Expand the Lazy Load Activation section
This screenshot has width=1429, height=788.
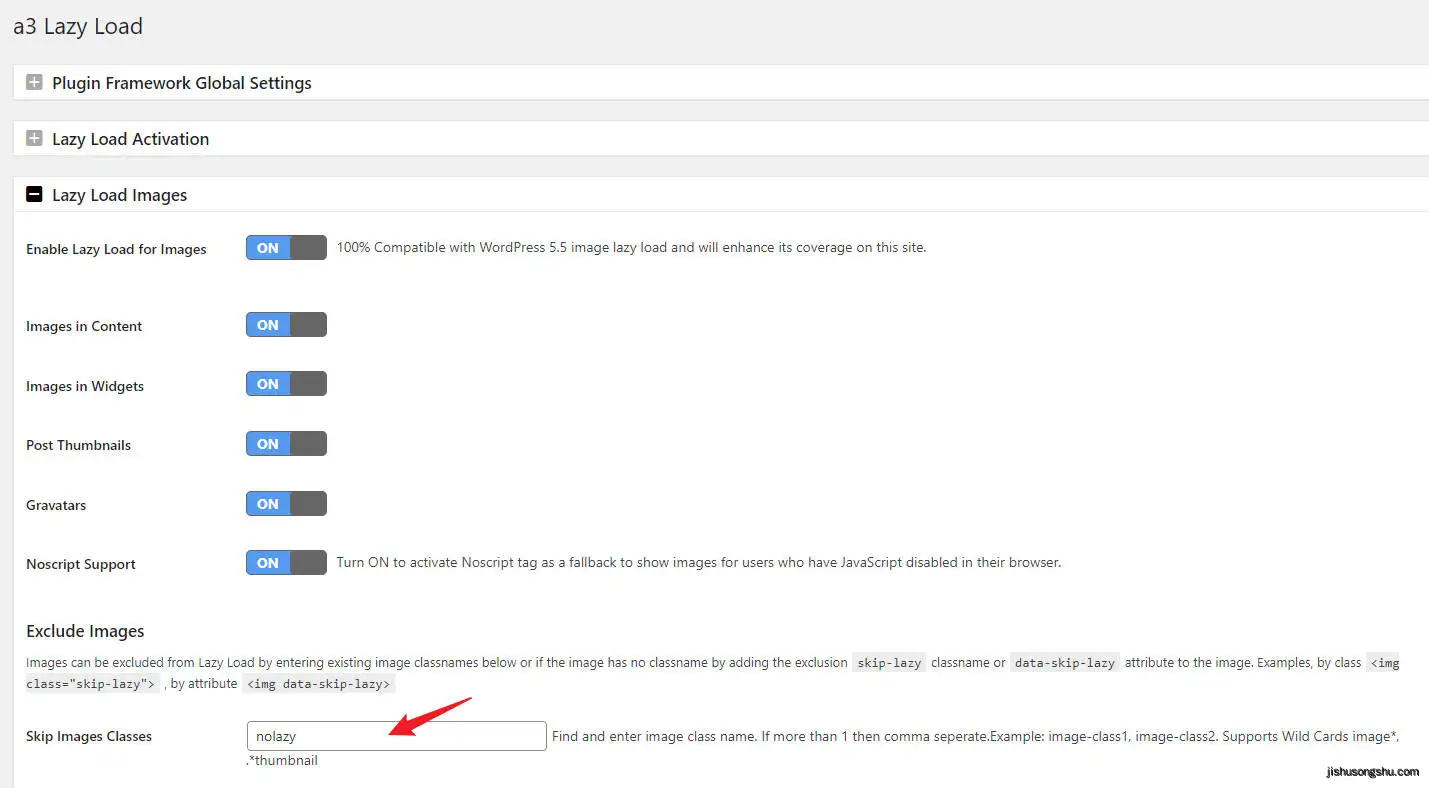click(34, 139)
